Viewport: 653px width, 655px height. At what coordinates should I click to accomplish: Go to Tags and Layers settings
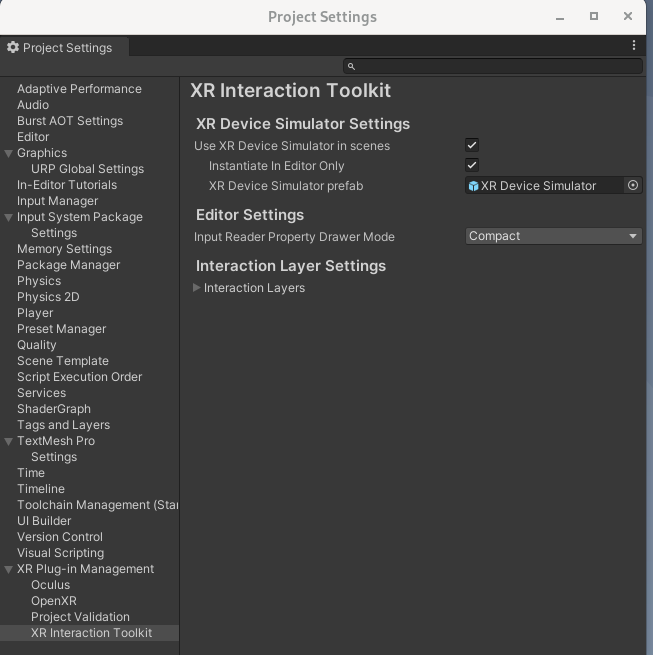63,425
